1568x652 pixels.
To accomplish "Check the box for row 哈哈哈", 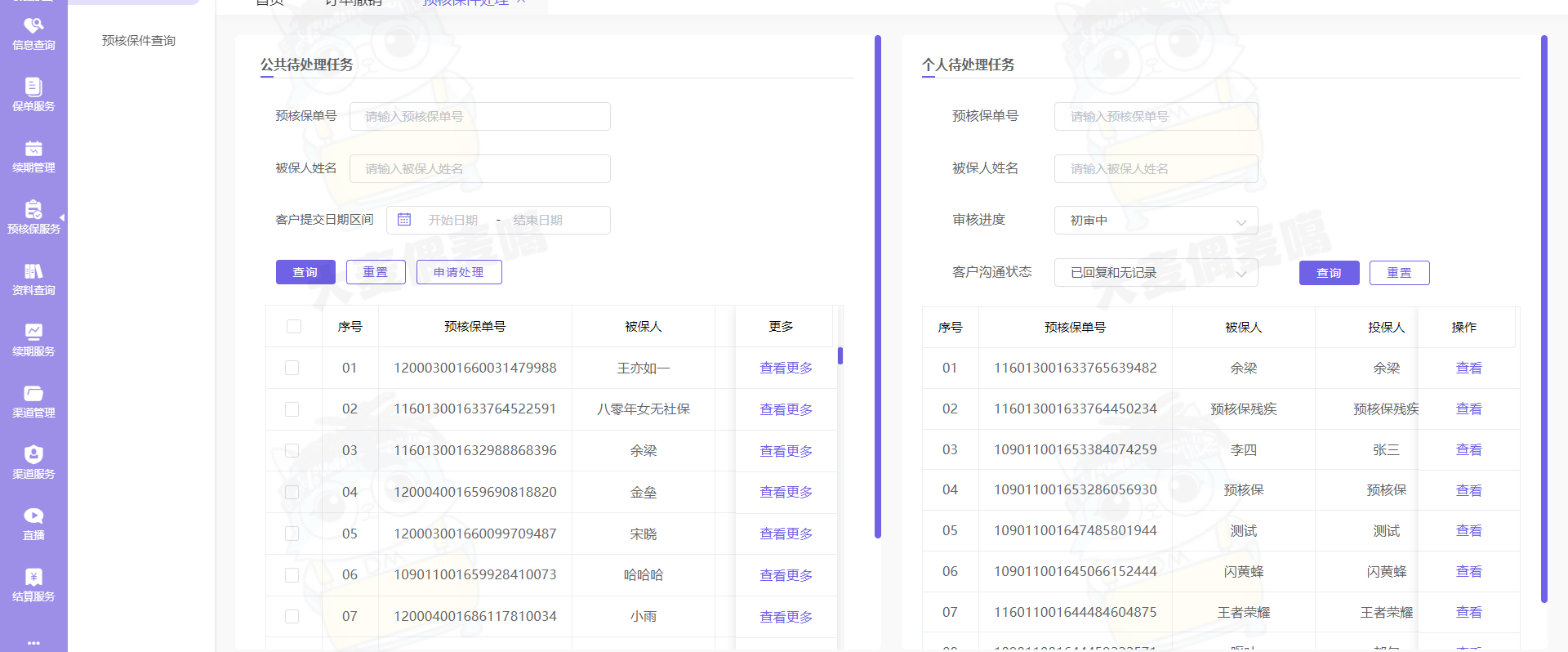I will point(292,574).
